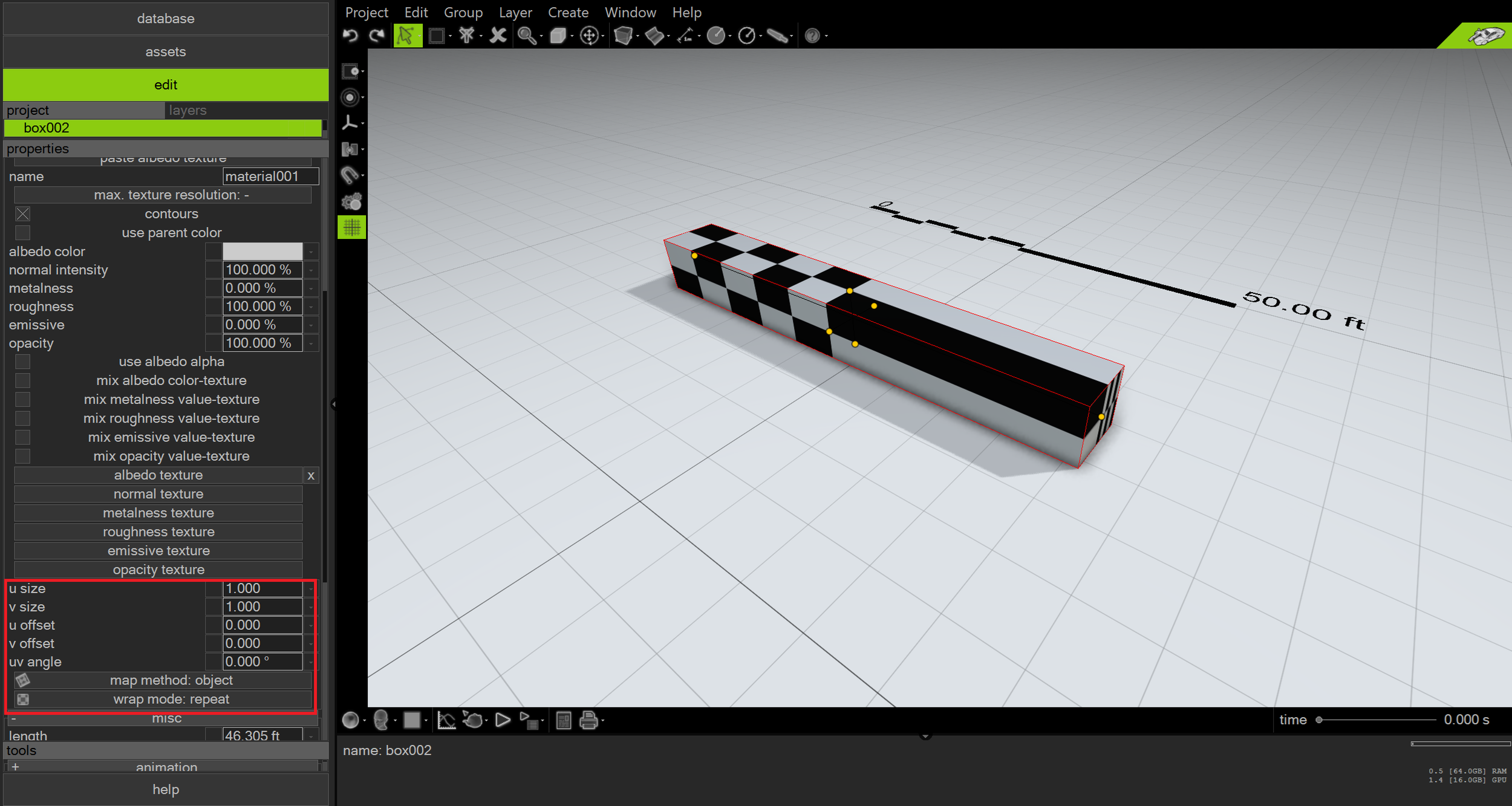Click the teapot render icon

click(x=473, y=720)
